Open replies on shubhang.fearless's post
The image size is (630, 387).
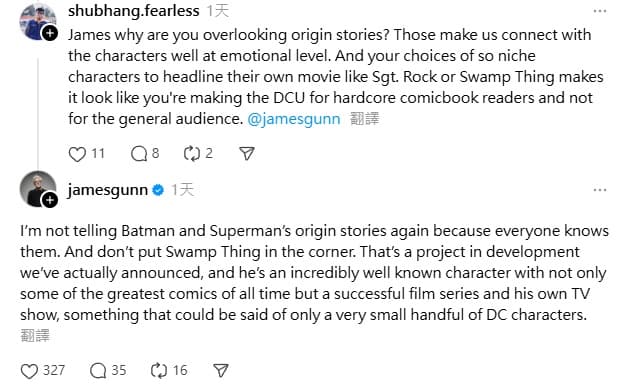[x=139, y=154]
